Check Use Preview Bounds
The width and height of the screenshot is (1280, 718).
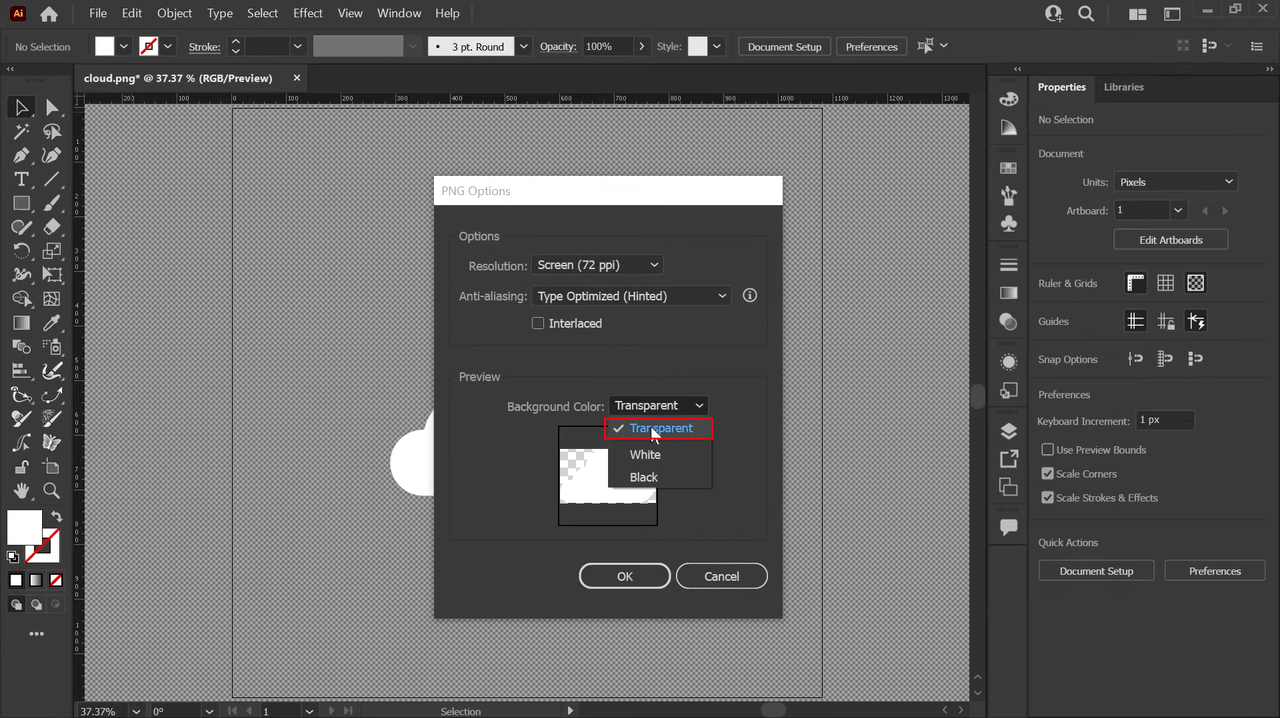click(x=1048, y=450)
